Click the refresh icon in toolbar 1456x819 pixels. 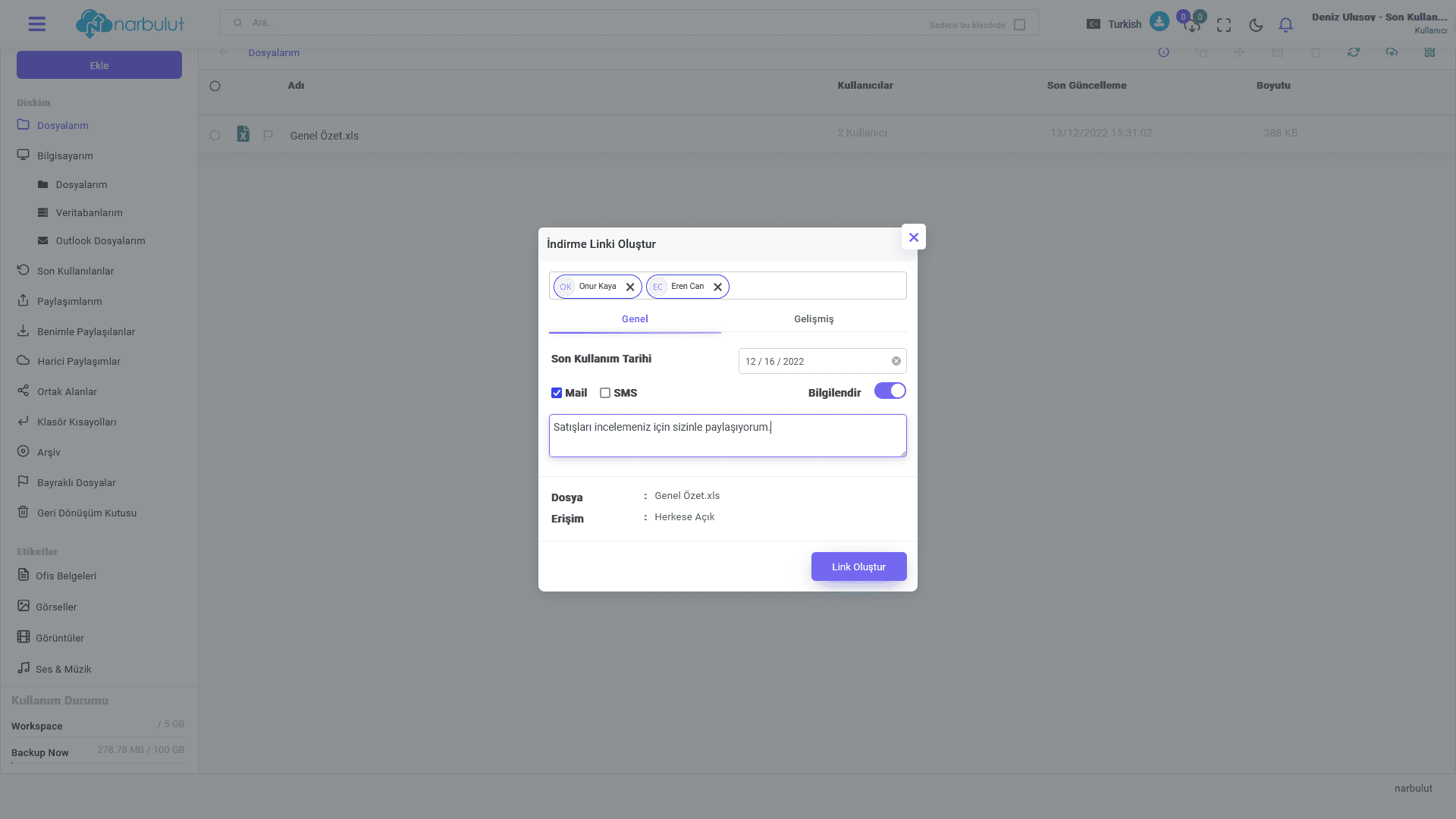[1354, 52]
